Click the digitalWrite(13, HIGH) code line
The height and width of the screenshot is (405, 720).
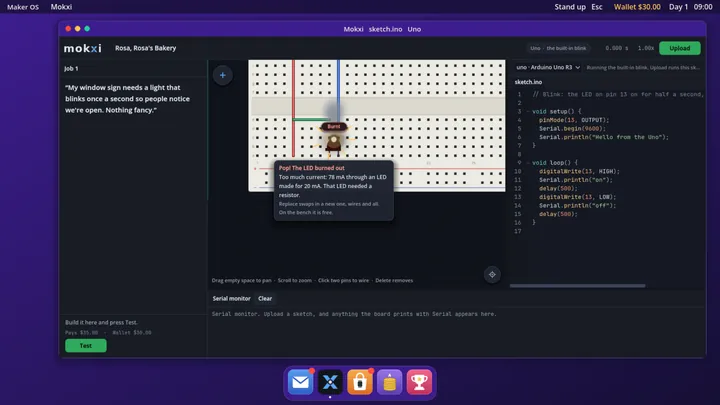(579, 171)
